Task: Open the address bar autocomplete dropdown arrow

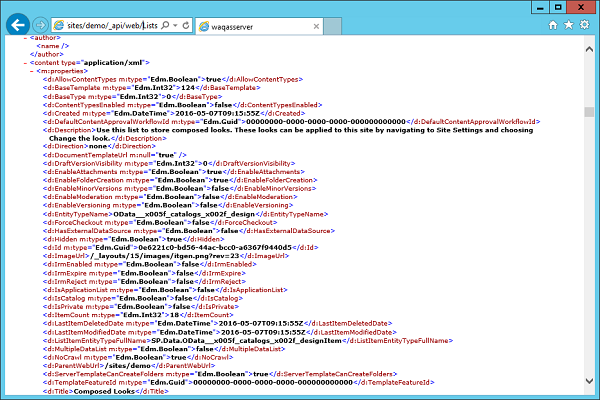Action: (x=175, y=25)
